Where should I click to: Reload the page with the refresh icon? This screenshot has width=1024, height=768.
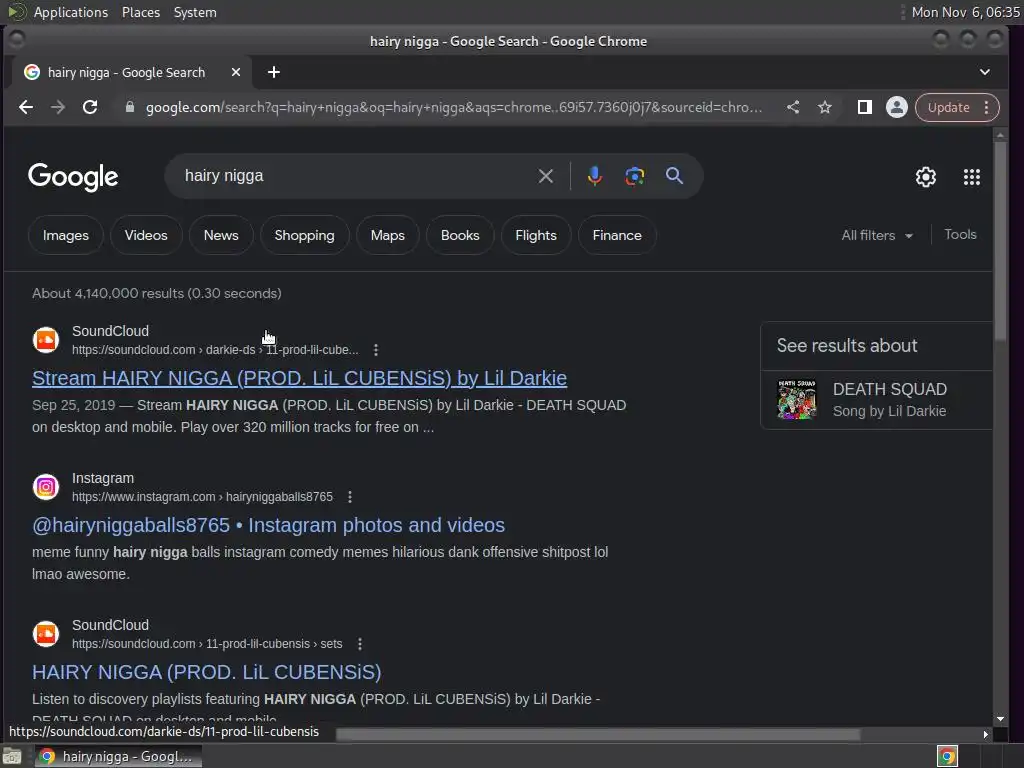pyautogui.click(x=90, y=107)
